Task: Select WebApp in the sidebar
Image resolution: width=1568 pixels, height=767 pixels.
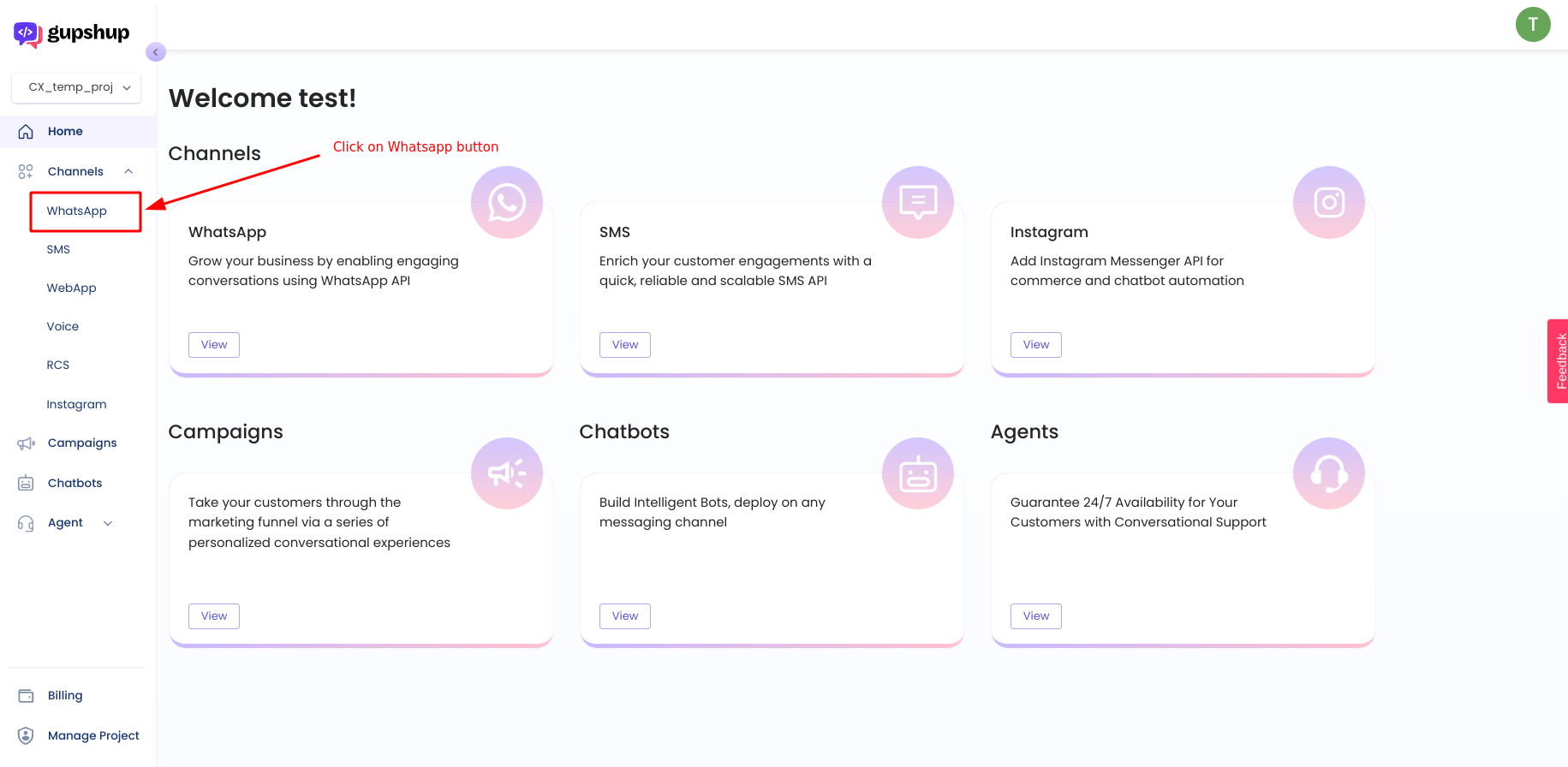Action: click(x=71, y=288)
